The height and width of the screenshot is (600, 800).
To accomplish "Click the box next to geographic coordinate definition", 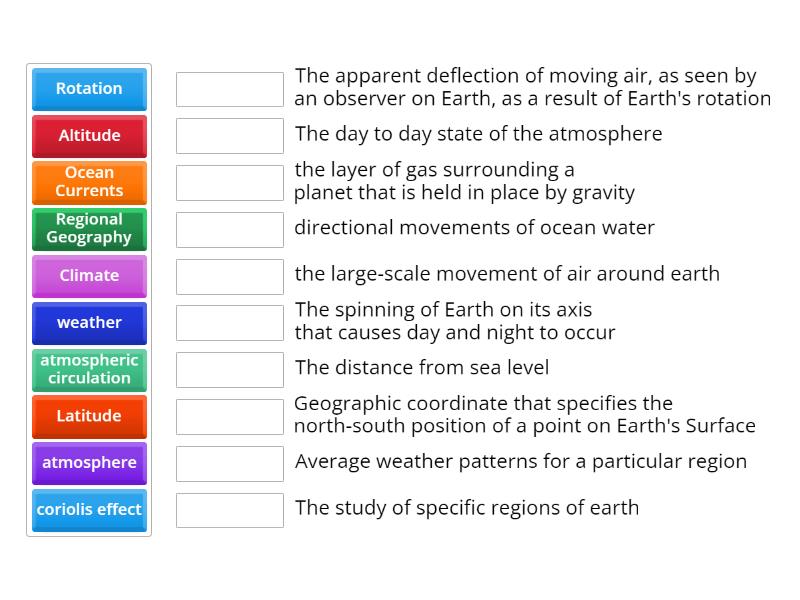I will 229,416.
